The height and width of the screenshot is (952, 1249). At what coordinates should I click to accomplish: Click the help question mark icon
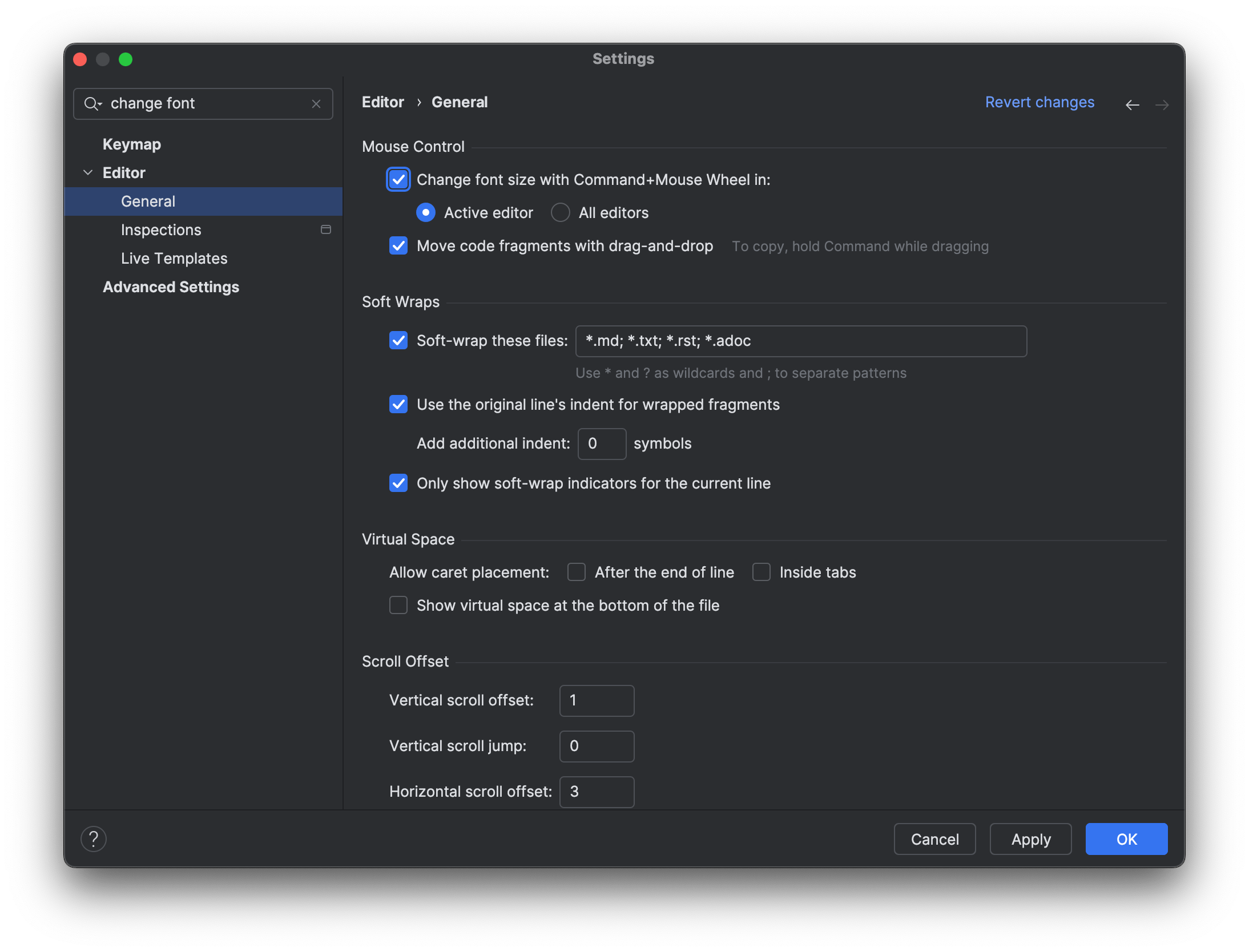[94, 838]
